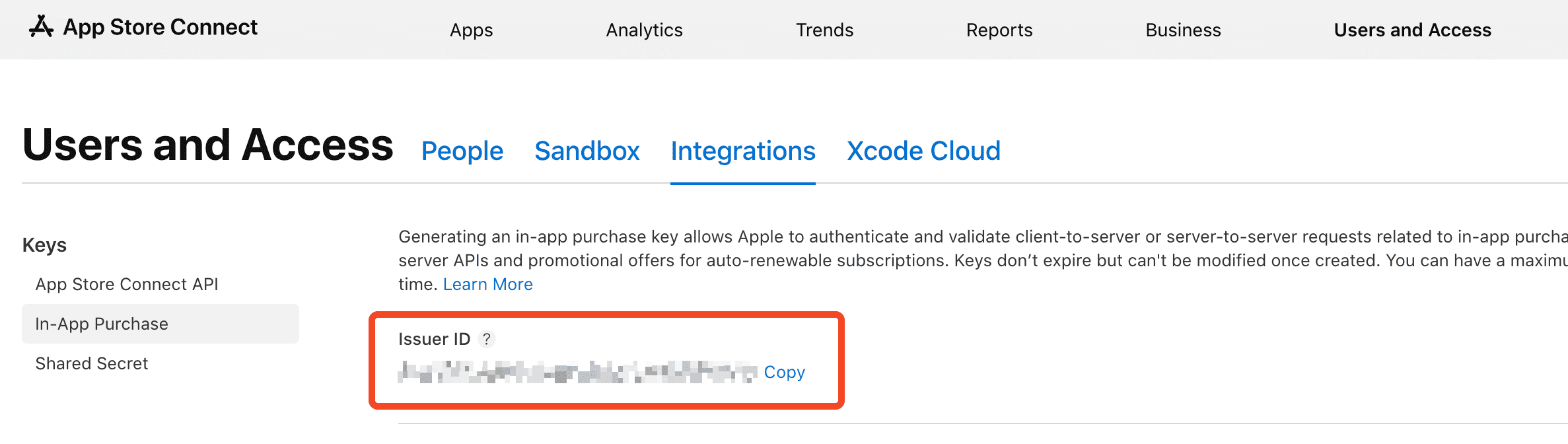The height and width of the screenshot is (444, 1568).
Task: Click the Issuer ID question mark help icon
Action: 487,339
